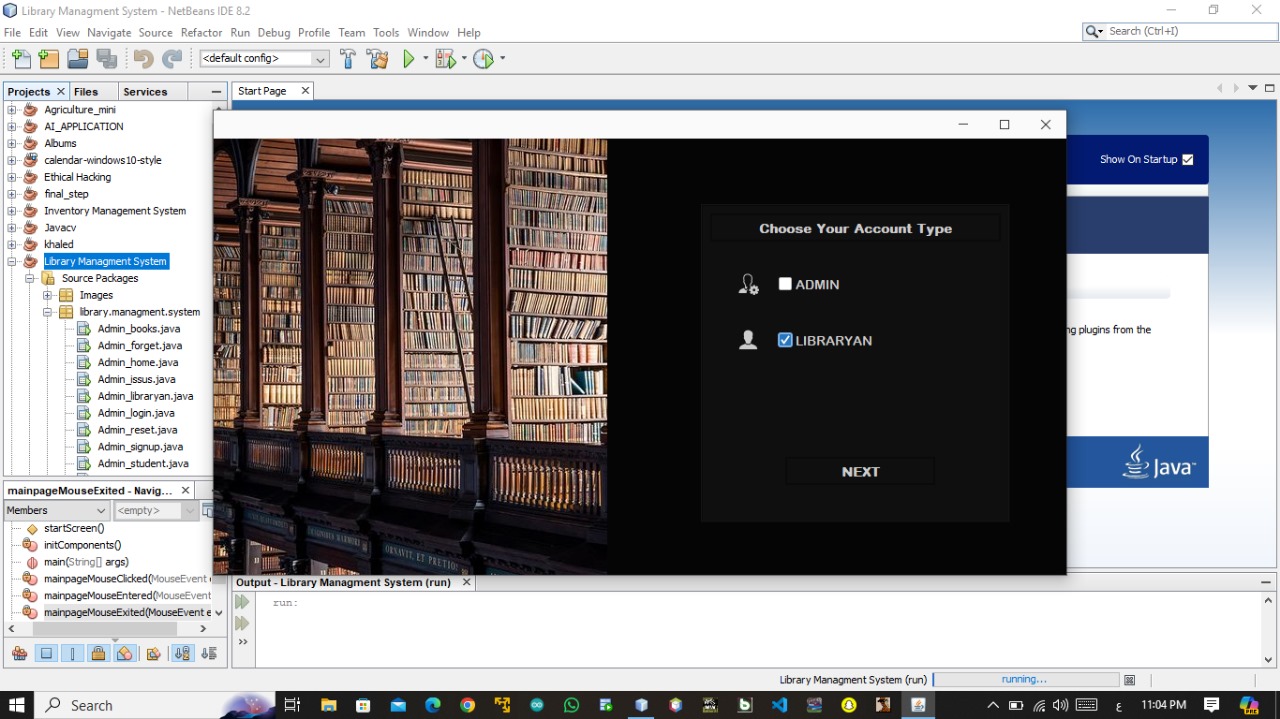
Task: Click the Windows Start button
Action: pyautogui.click(x=17, y=705)
